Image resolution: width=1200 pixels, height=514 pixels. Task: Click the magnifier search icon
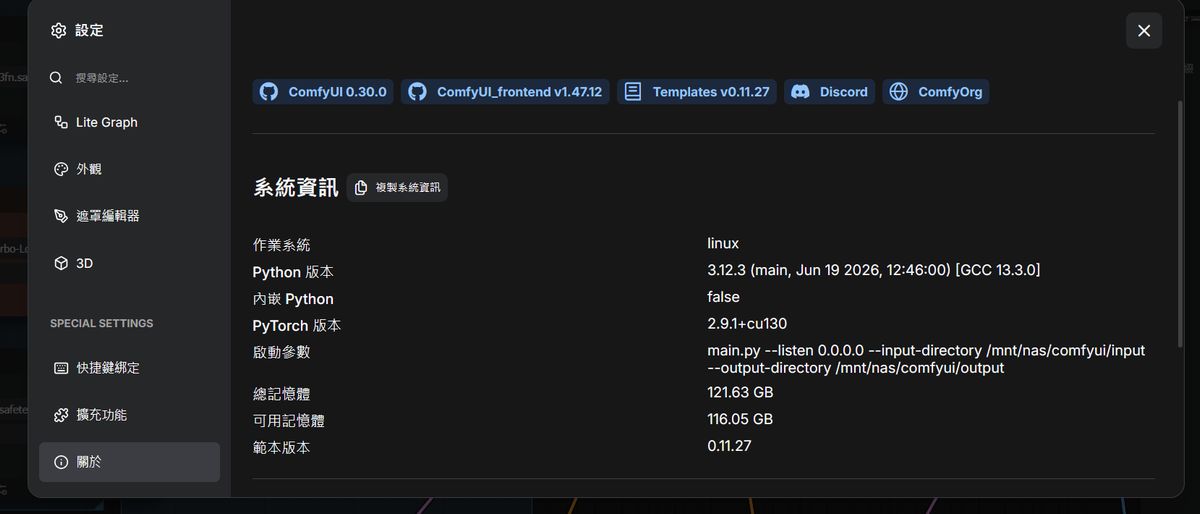[x=57, y=77]
